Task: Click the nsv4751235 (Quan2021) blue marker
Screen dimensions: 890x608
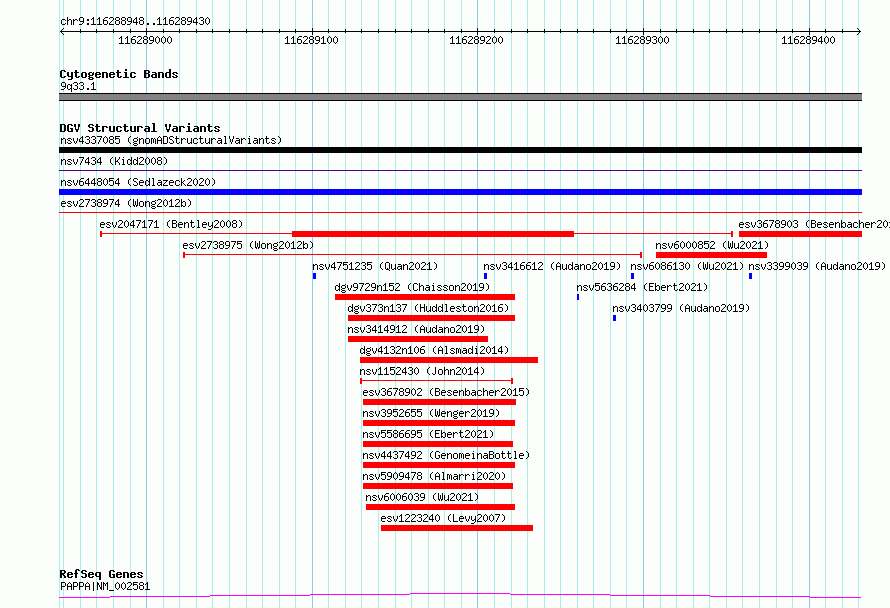Action: (314, 276)
